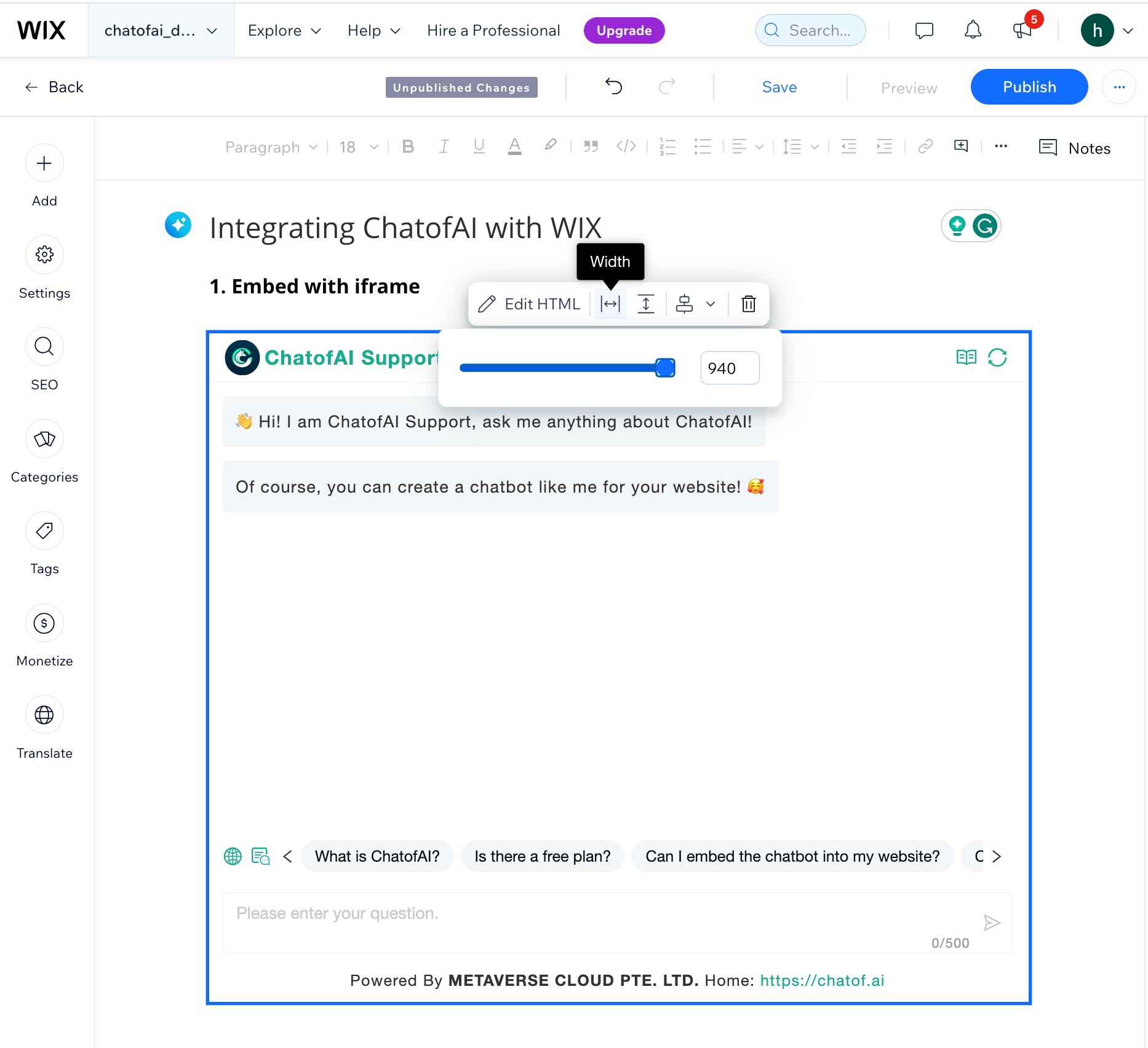Click the width value field showing 940
The image size is (1148, 1048).
click(730, 368)
